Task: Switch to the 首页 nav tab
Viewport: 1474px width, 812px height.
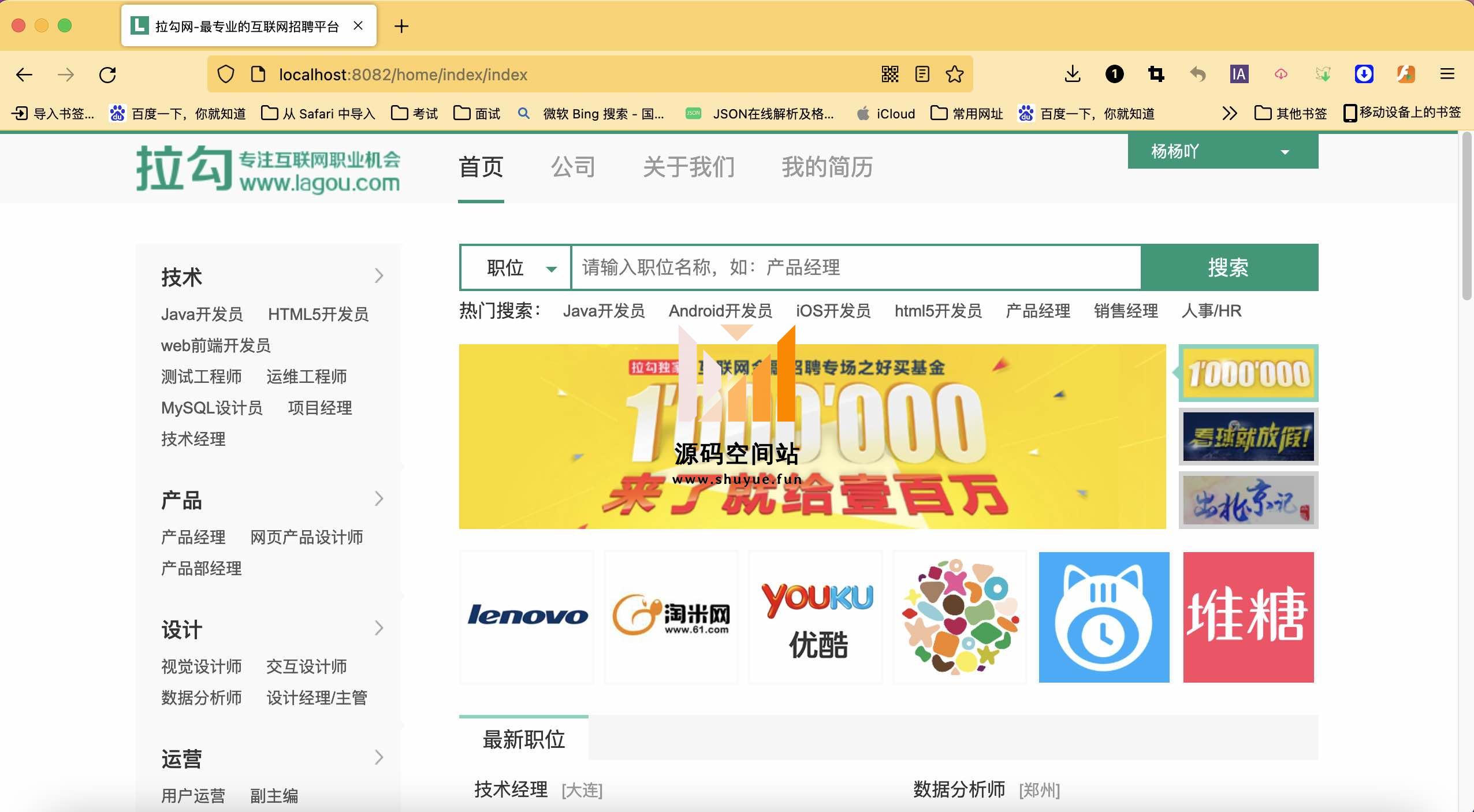Action: click(481, 167)
